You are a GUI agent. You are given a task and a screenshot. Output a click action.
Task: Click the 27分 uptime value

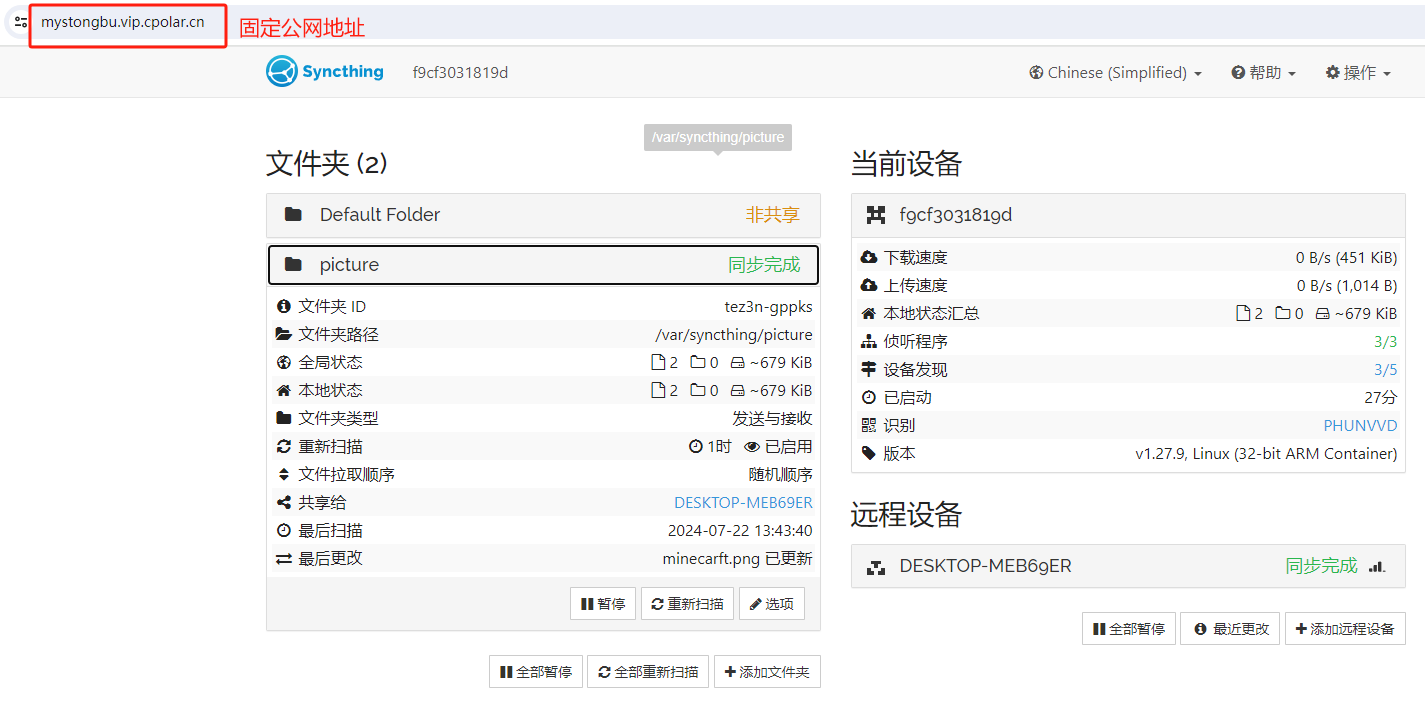tap(1381, 397)
